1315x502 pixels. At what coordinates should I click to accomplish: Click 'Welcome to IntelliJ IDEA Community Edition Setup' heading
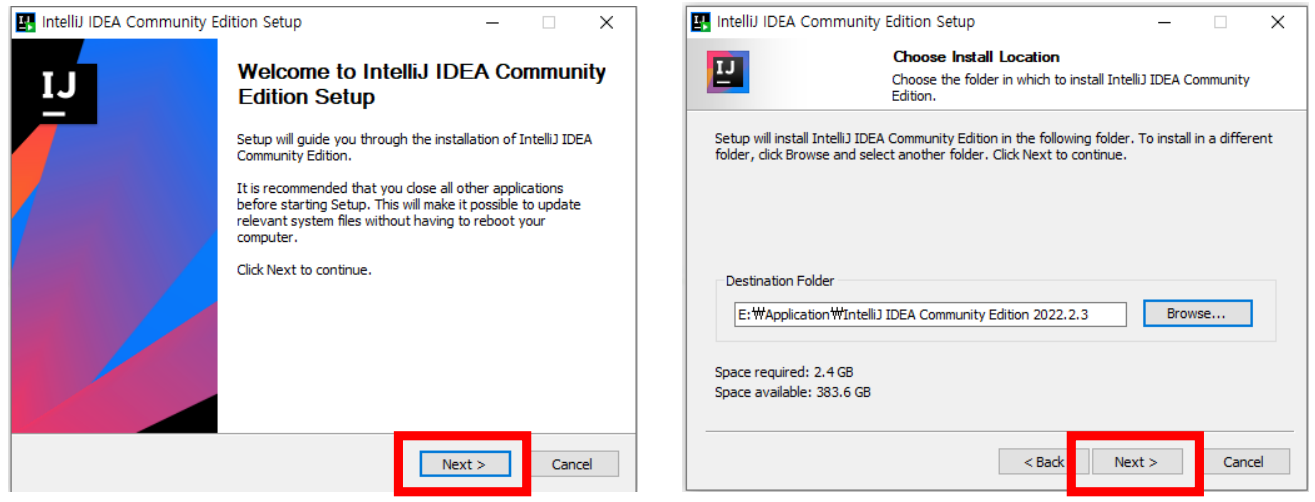tap(422, 85)
